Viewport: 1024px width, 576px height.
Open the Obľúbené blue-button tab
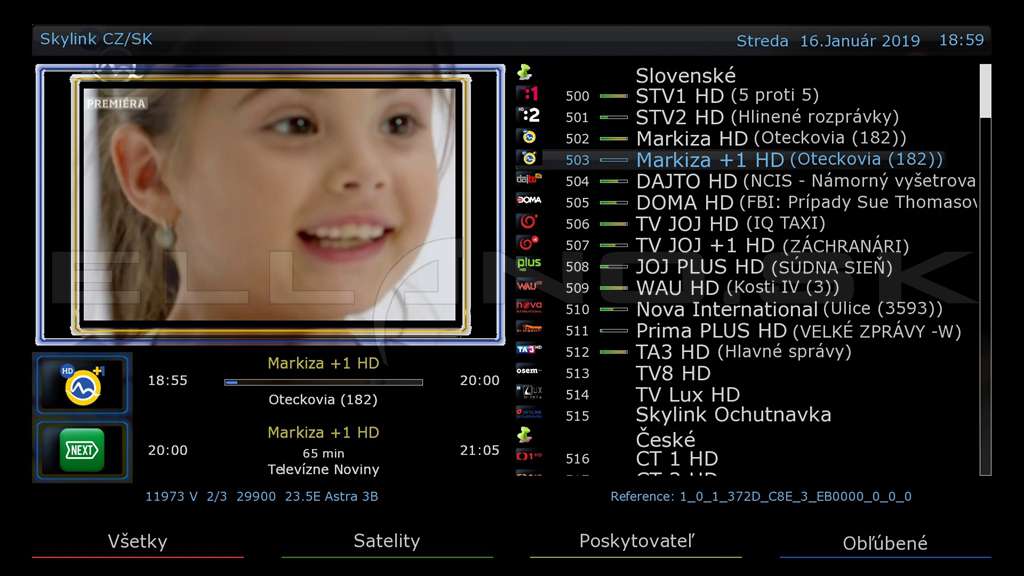[885, 542]
